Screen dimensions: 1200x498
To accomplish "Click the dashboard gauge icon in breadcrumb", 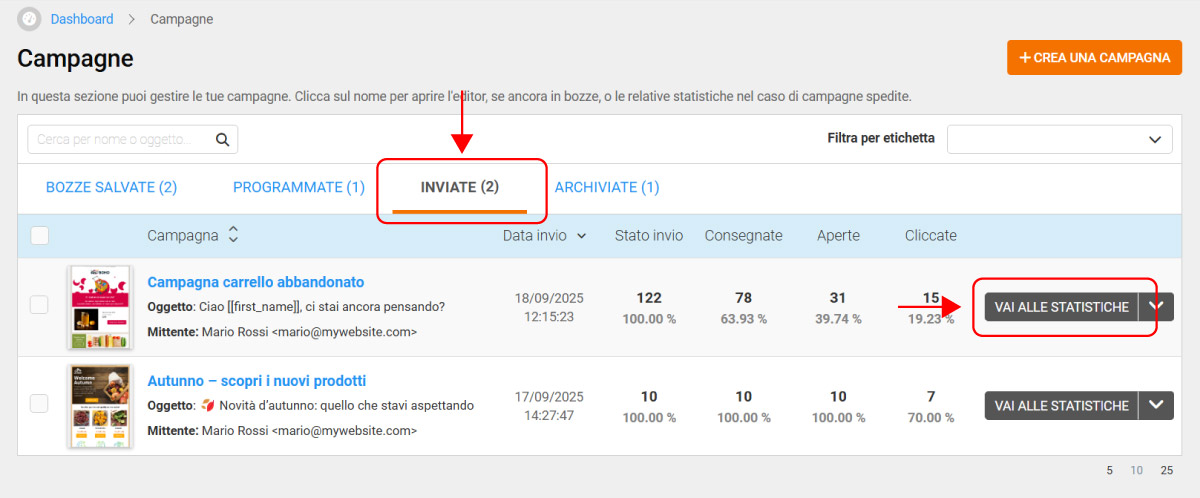I will coord(29,19).
